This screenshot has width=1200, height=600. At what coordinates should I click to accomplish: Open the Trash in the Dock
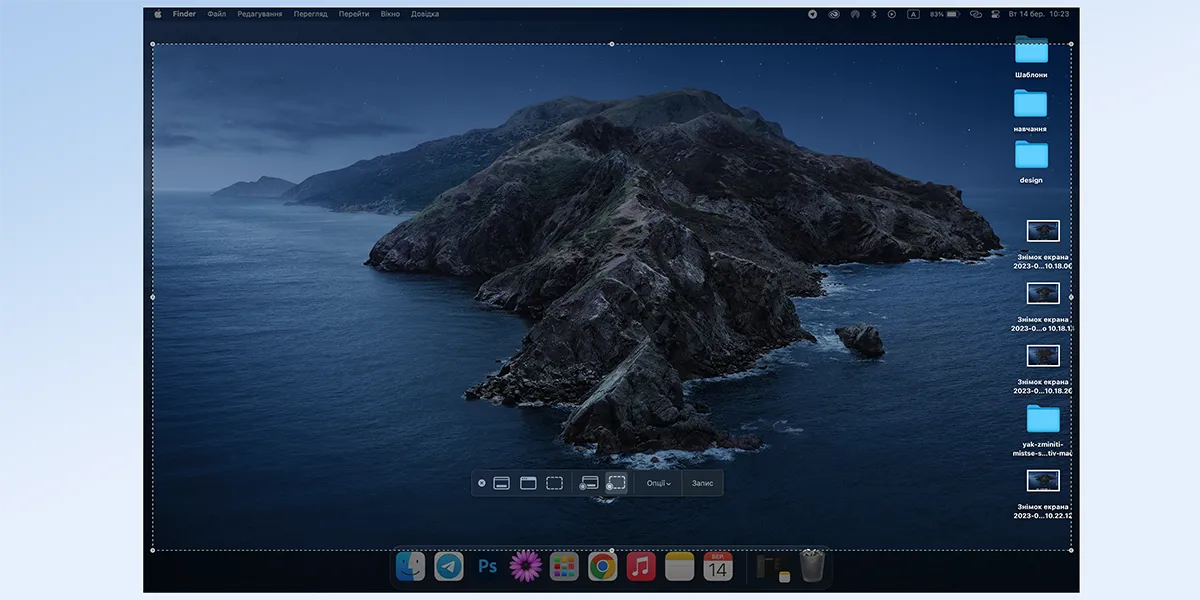(x=813, y=567)
